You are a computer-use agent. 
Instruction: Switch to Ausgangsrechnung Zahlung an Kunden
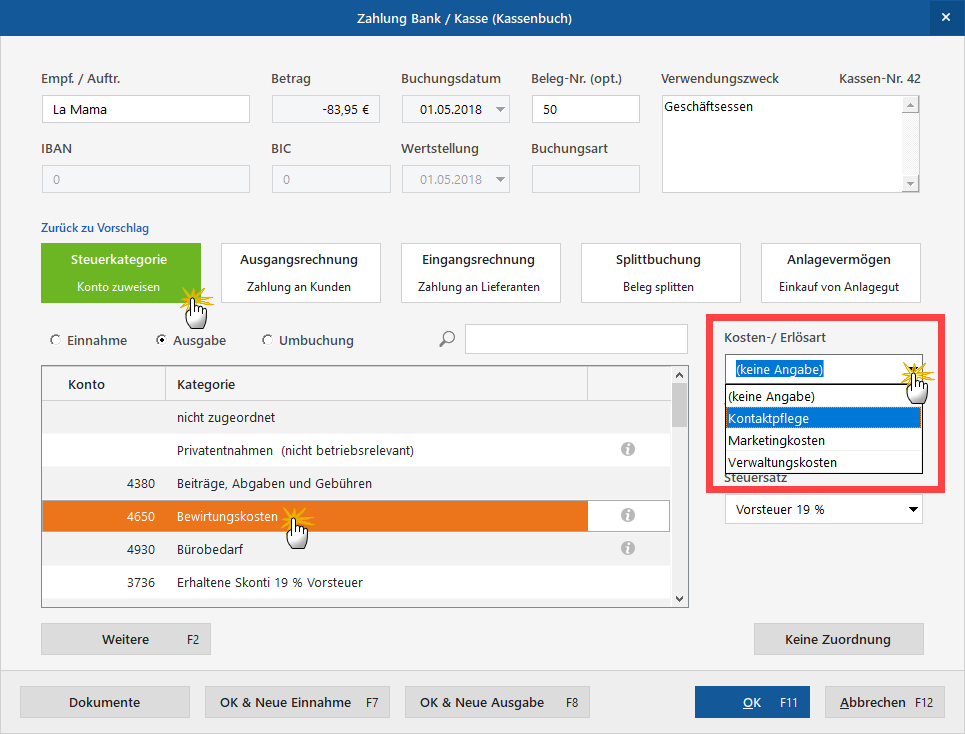[300, 273]
